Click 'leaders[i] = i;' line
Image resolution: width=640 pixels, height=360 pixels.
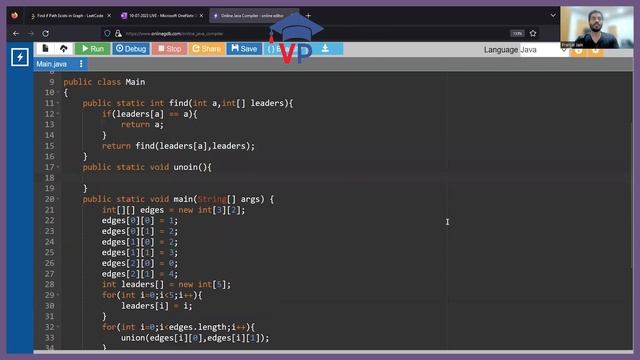point(156,306)
